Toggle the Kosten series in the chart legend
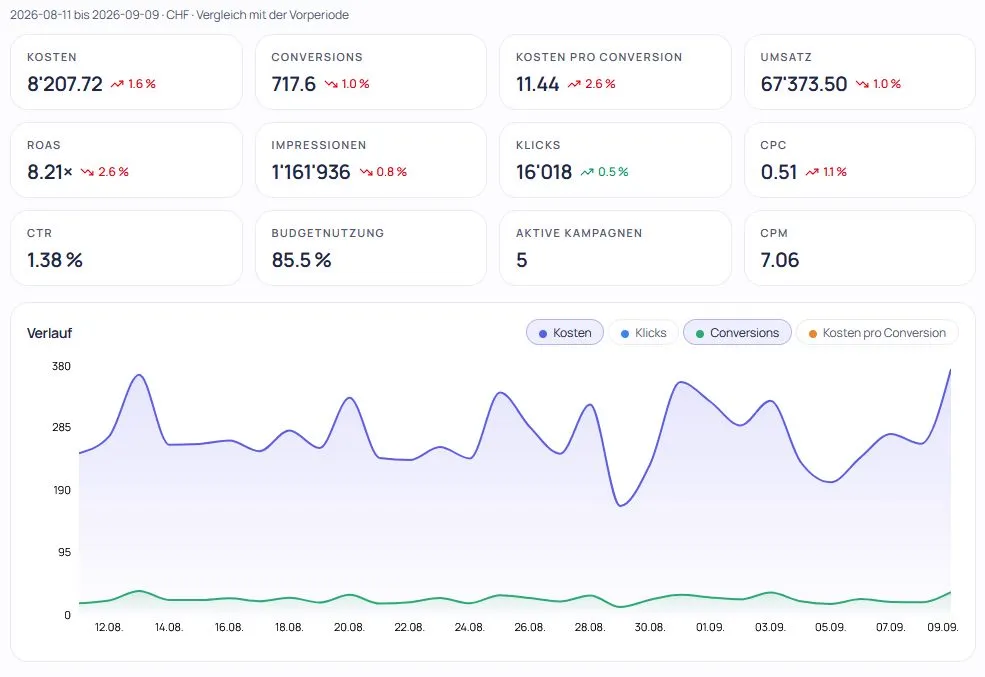 pyautogui.click(x=565, y=333)
